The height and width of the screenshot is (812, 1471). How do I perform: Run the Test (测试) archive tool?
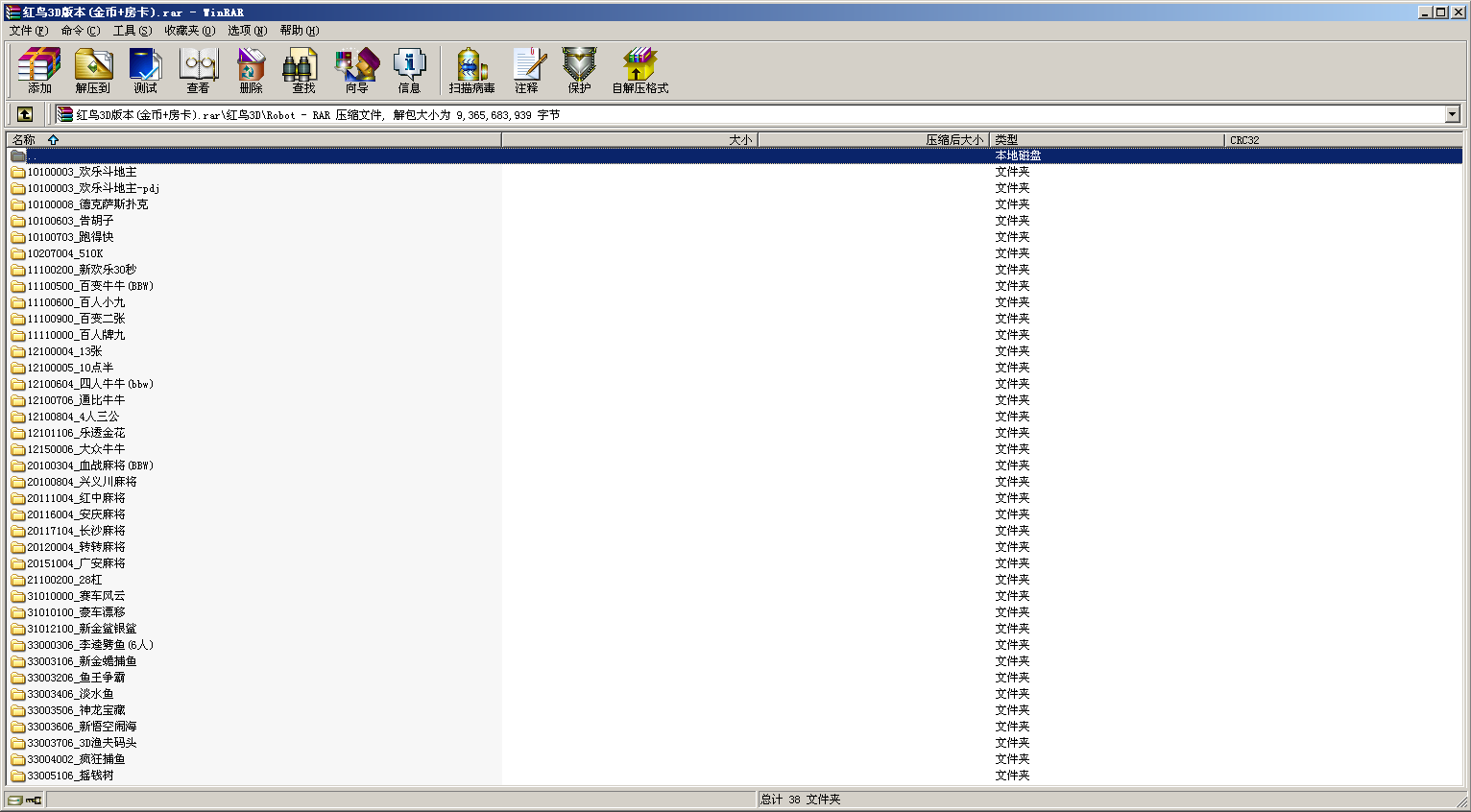145,70
